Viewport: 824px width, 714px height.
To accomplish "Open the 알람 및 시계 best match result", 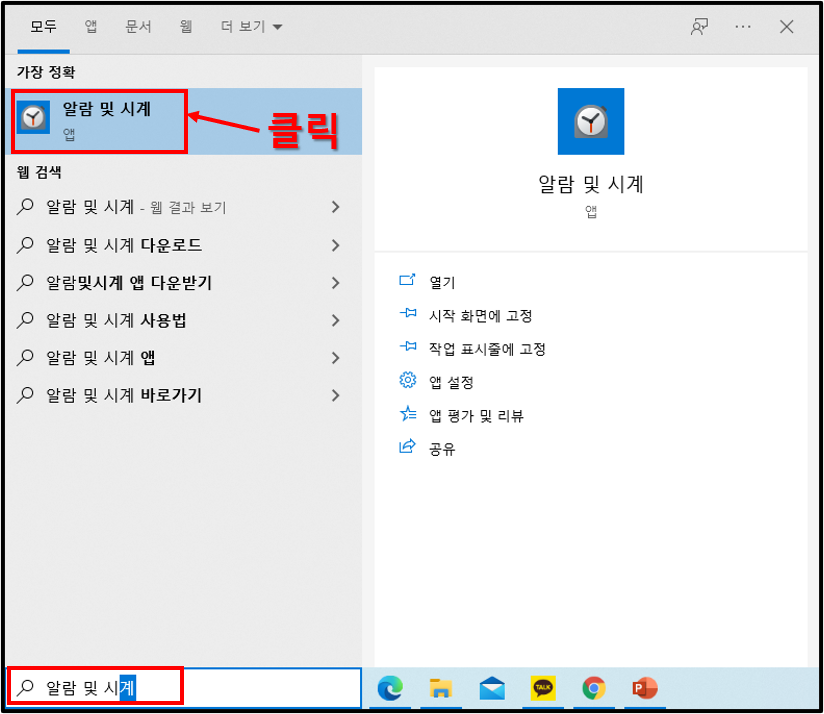I will click(x=184, y=121).
